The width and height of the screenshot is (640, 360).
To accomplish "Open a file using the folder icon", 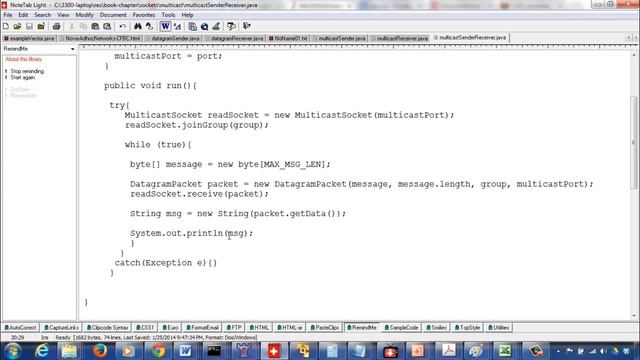I will 17,27.
